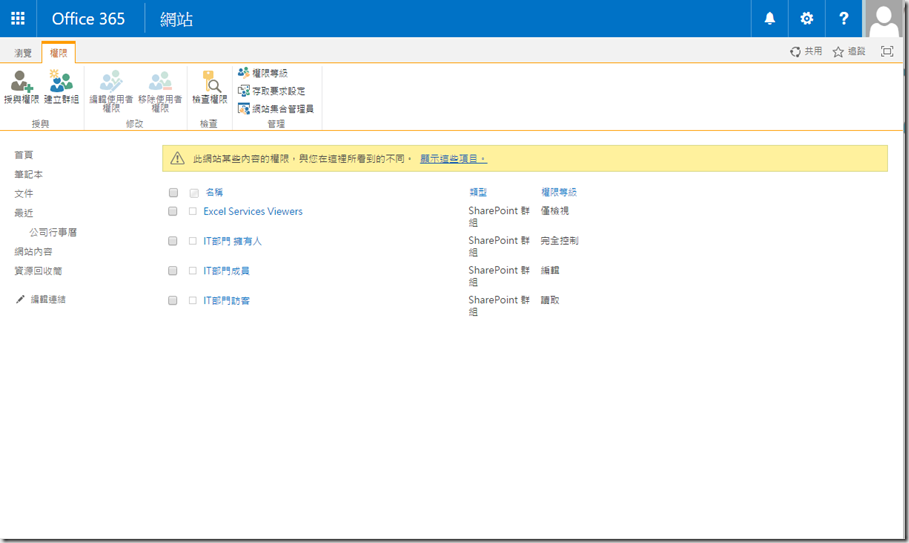Image resolution: width=909 pixels, height=543 pixels.
Task: Open settings via the gear icon
Action: point(806,18)
